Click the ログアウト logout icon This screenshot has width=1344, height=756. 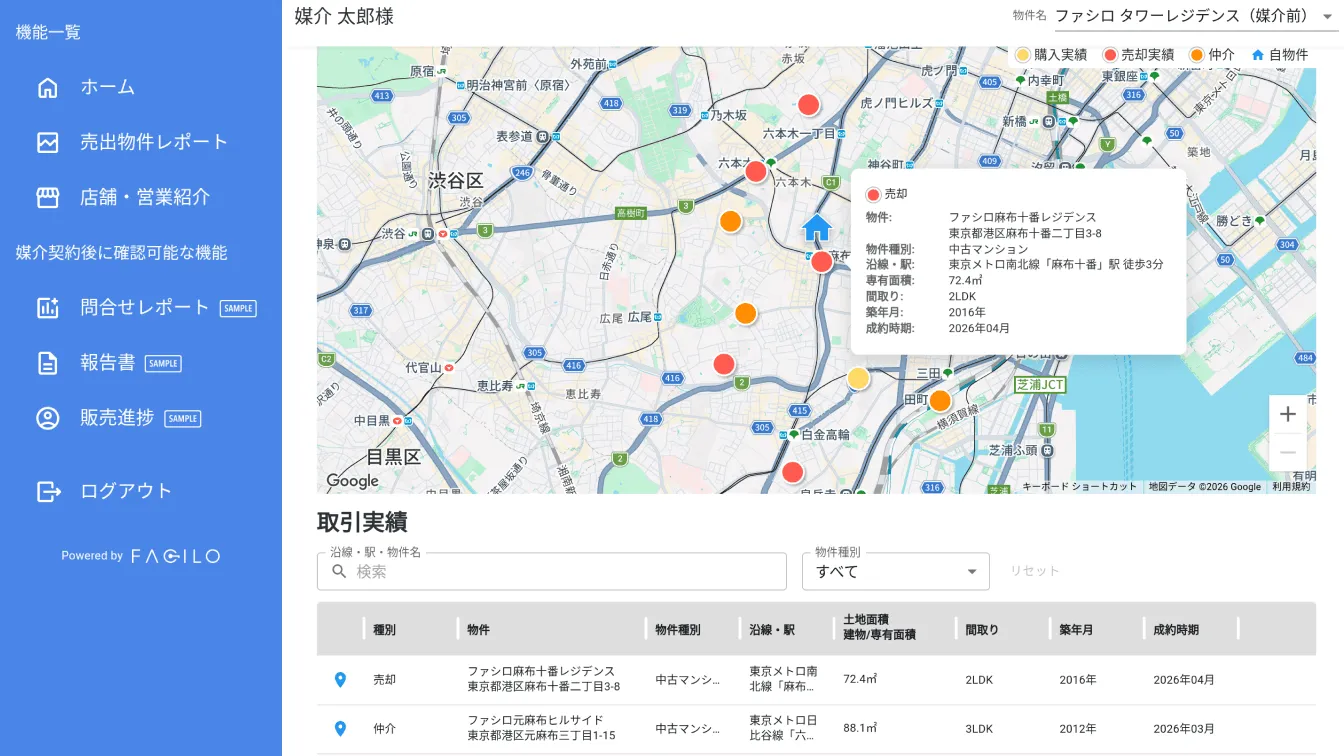[47, 491]
